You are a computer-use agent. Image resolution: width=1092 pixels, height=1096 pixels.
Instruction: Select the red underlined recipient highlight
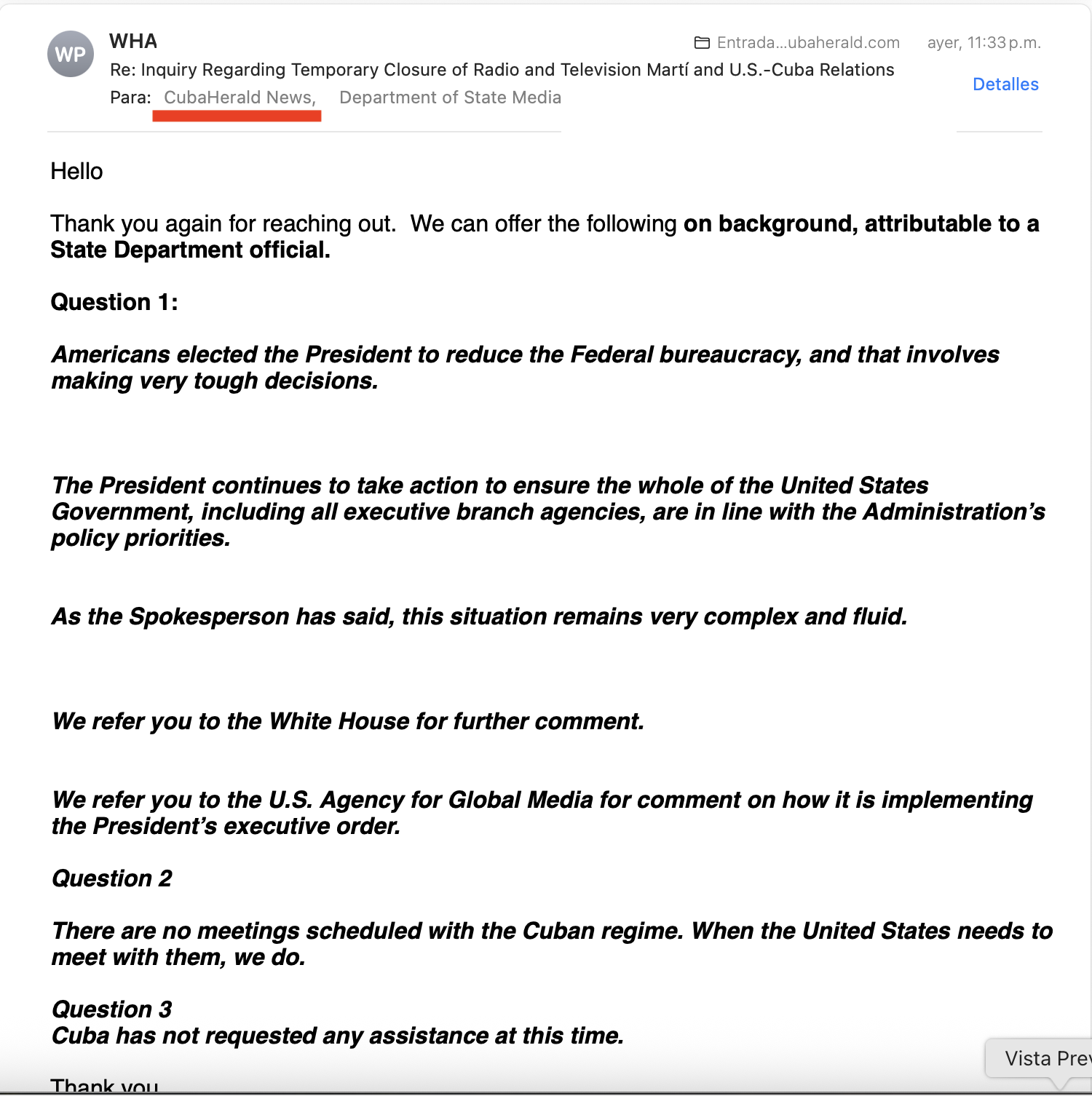[x=237, y=114]
